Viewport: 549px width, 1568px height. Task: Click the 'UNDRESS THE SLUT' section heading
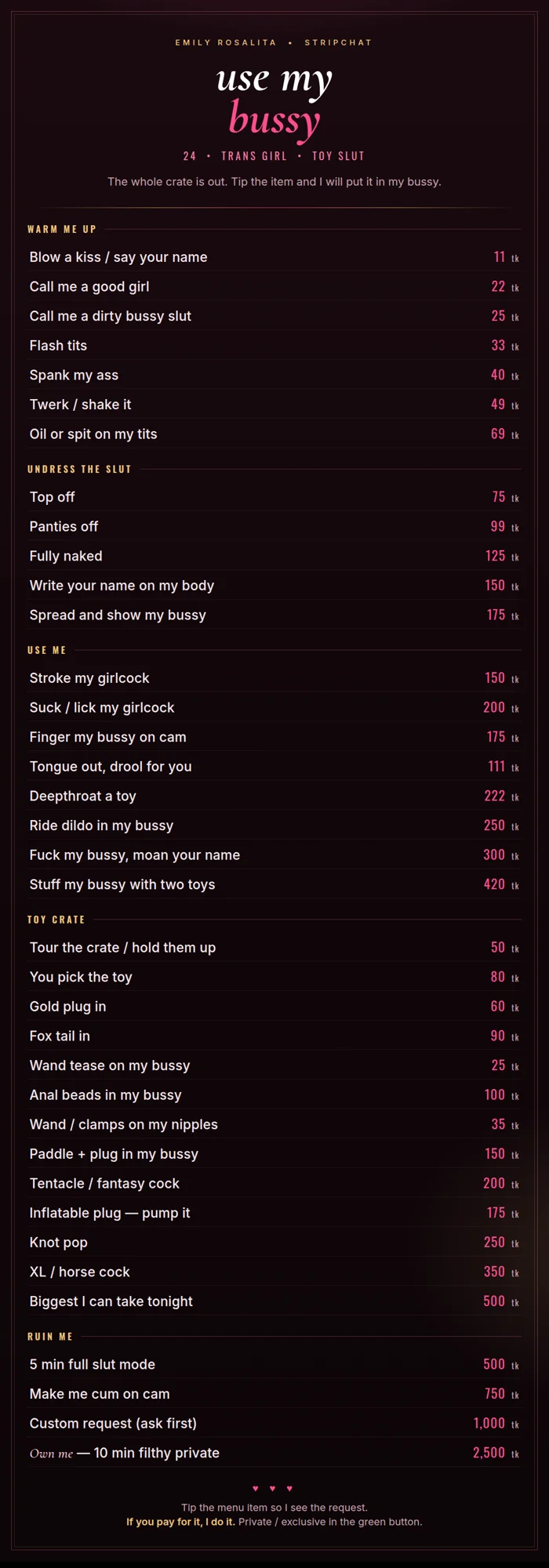pyautogui.click(x=79, y=469)
